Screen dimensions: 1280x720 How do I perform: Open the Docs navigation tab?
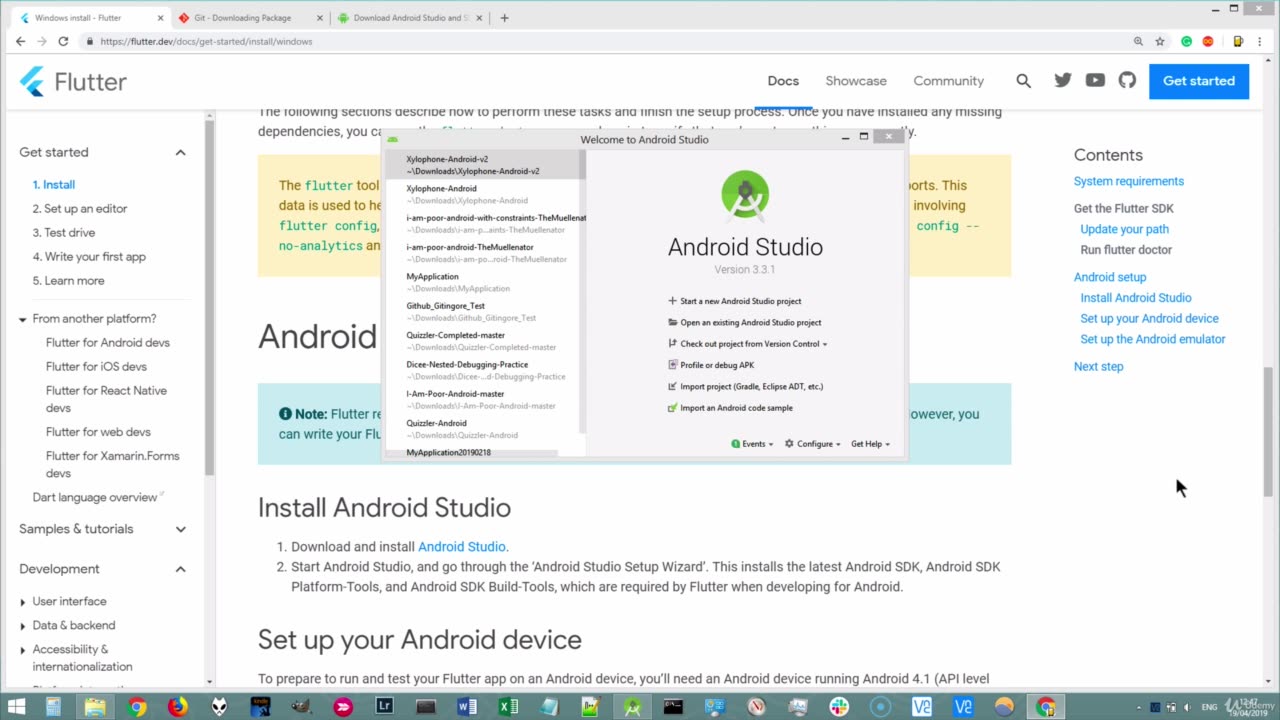(x=783, y=81)
